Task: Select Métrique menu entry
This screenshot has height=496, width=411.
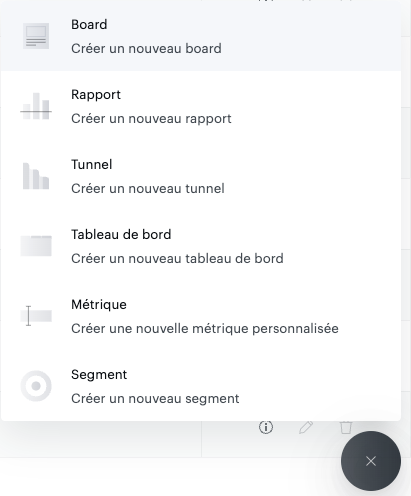Action: coord(201,316)
